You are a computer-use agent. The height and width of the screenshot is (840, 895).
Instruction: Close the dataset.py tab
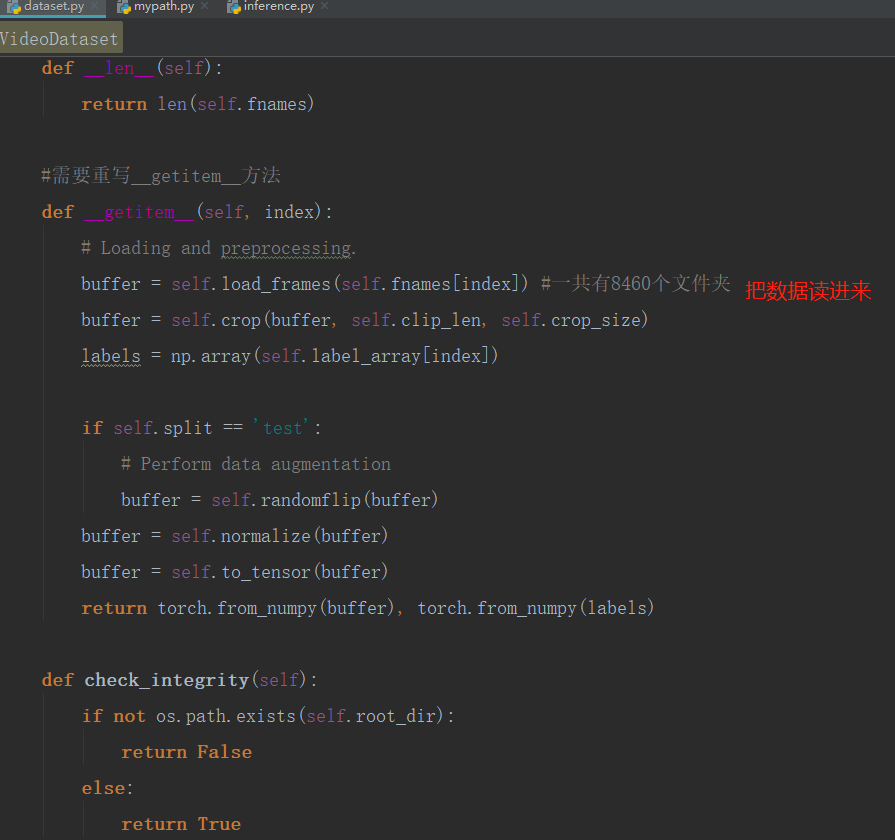pyautogui.click(x=95, y=6)
